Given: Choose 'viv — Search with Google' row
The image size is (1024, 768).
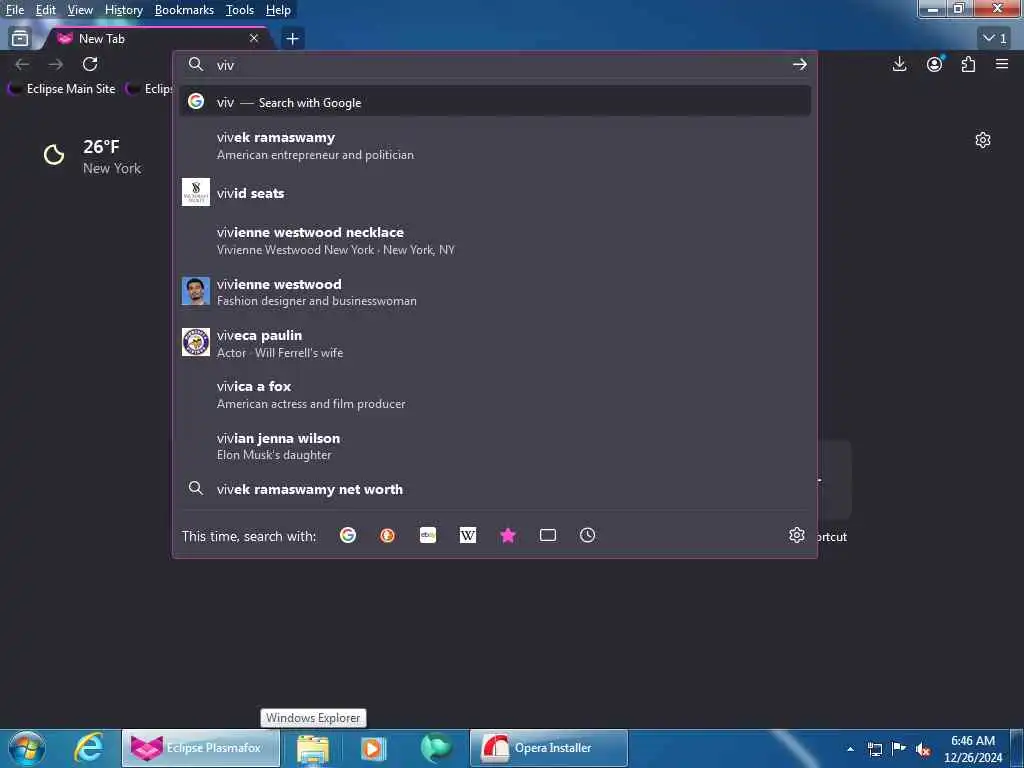Looking at the screenshot, I should [x=495, y=102].
